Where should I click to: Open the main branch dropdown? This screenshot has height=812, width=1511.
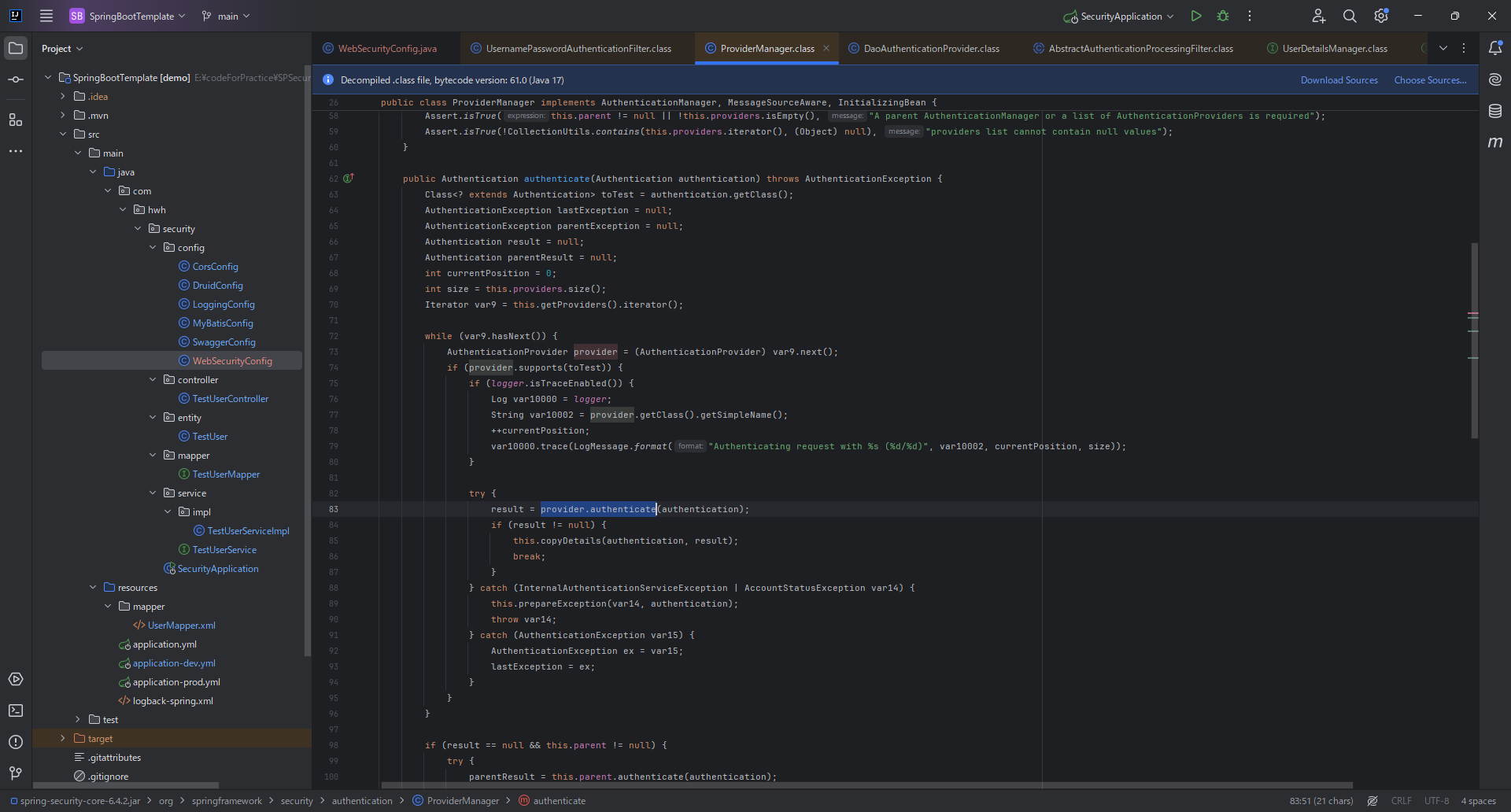pos(226,16)
